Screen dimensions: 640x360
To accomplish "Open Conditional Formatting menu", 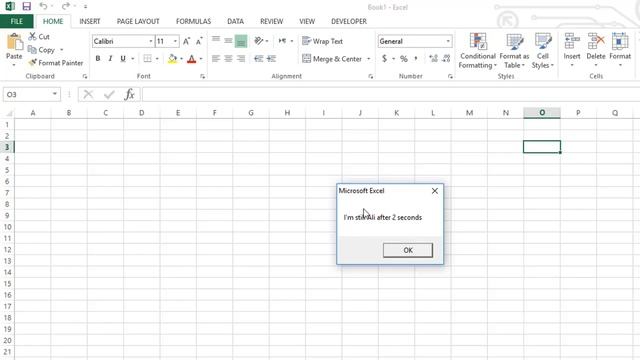I will [x=477, y=51].
